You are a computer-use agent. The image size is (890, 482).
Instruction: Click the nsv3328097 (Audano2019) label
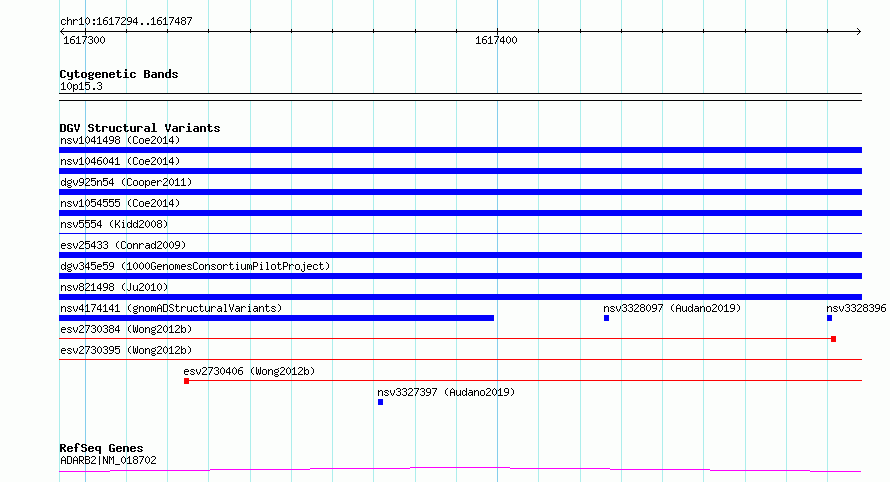[x=672, y=308]
